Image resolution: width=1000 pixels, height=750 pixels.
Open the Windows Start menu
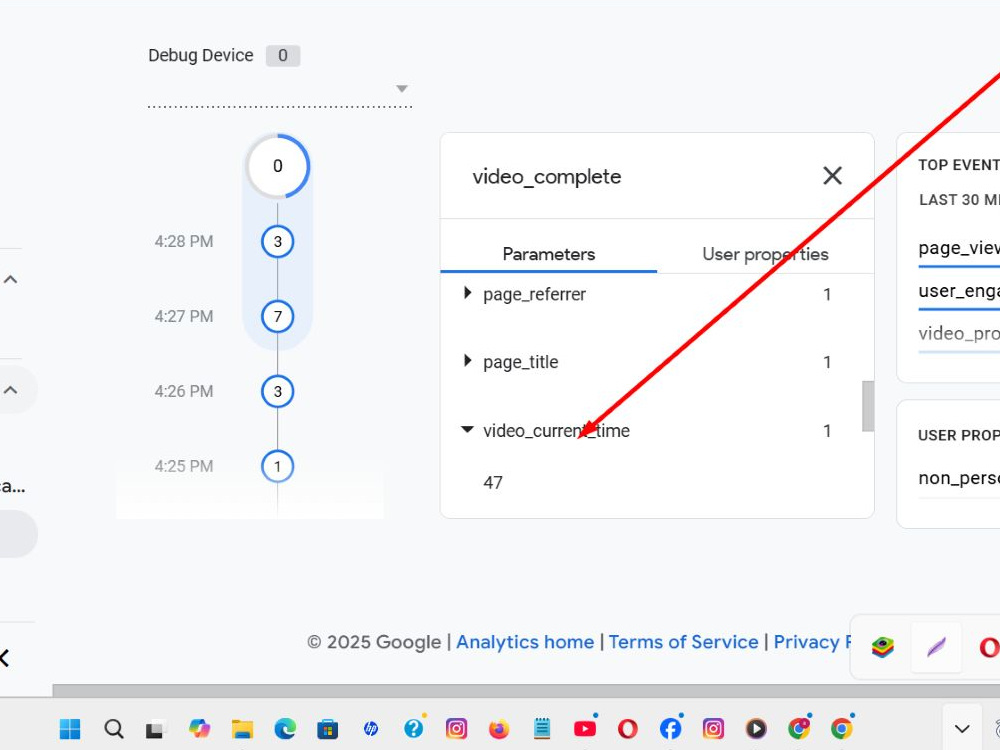click(x=70, y=729)
